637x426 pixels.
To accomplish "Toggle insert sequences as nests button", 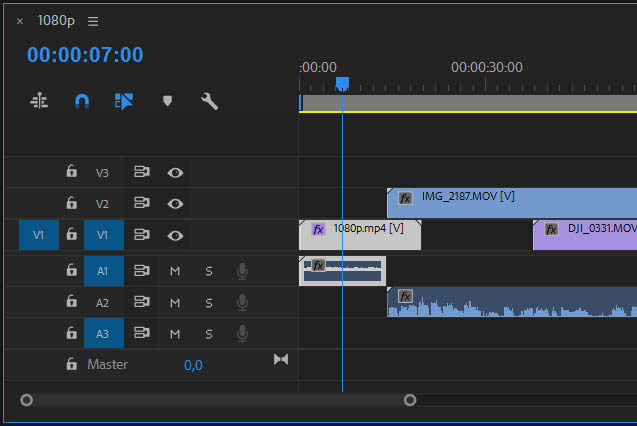I will point(39,101).
